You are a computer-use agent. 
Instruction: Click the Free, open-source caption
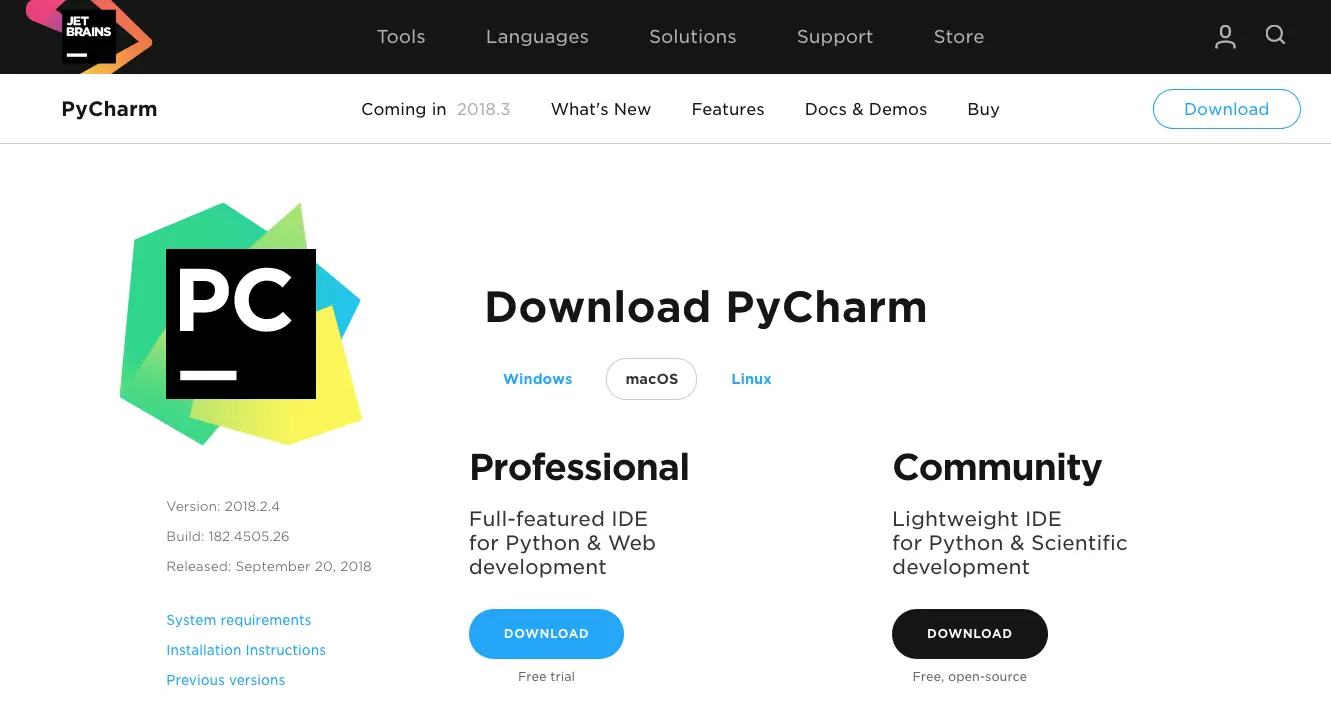coord(970,677)
